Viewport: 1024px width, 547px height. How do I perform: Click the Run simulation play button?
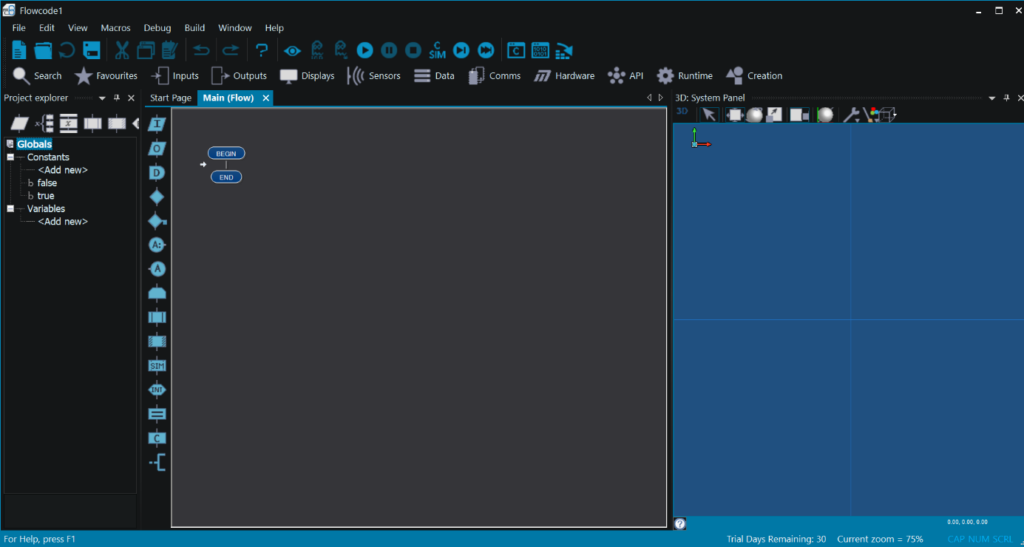point(365,50)
